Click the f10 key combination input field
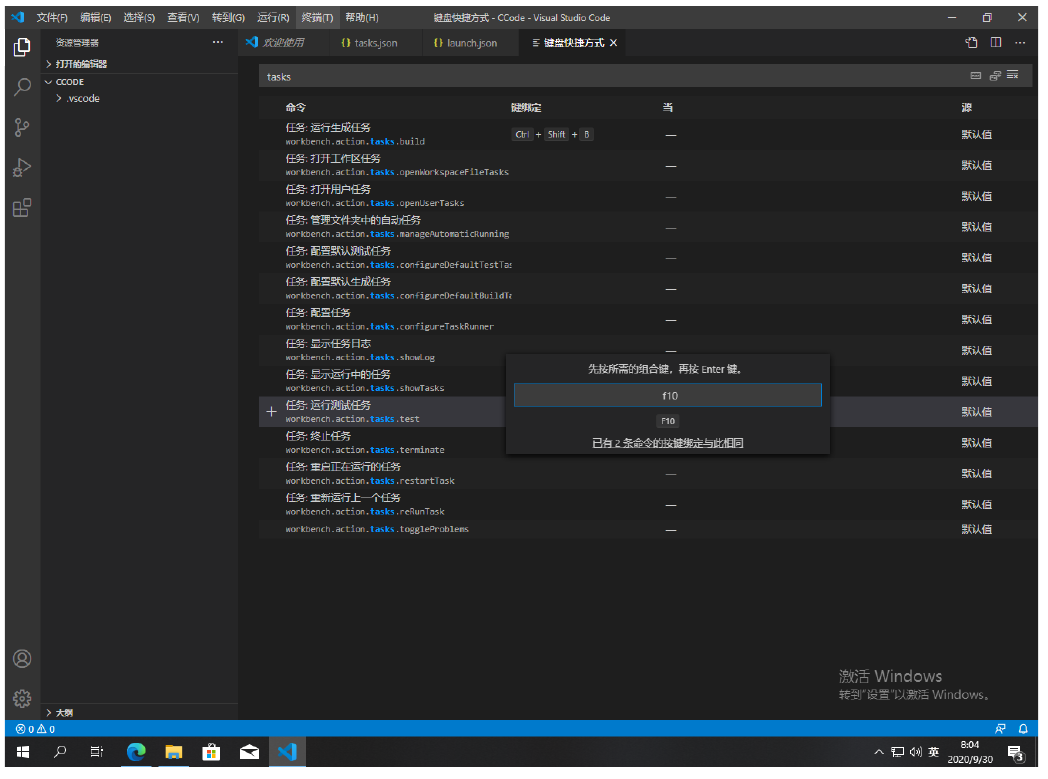1048x779 pixels. (x=668, y=396)
